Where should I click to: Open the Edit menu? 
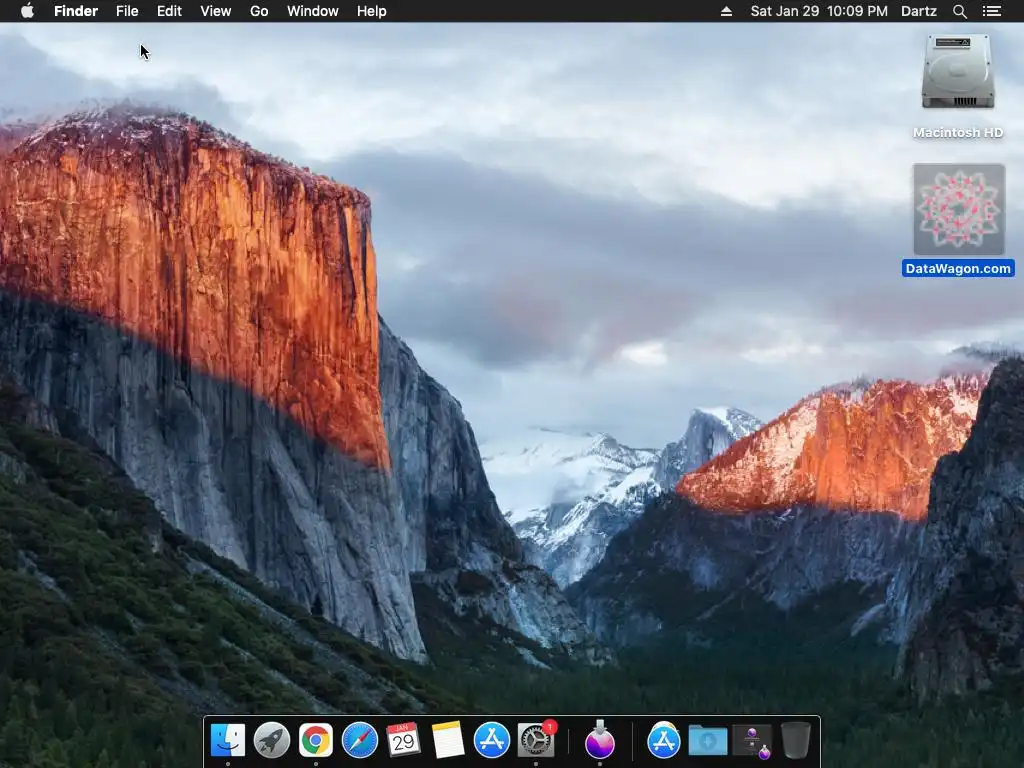pos(169,11)
